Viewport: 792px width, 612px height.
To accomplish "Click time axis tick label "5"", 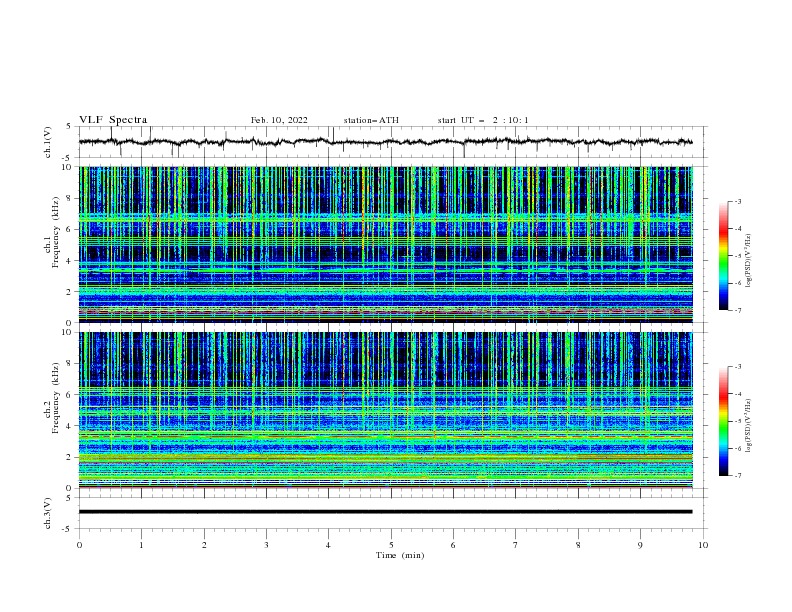I will pyautogui.click(x=391, y=545).
